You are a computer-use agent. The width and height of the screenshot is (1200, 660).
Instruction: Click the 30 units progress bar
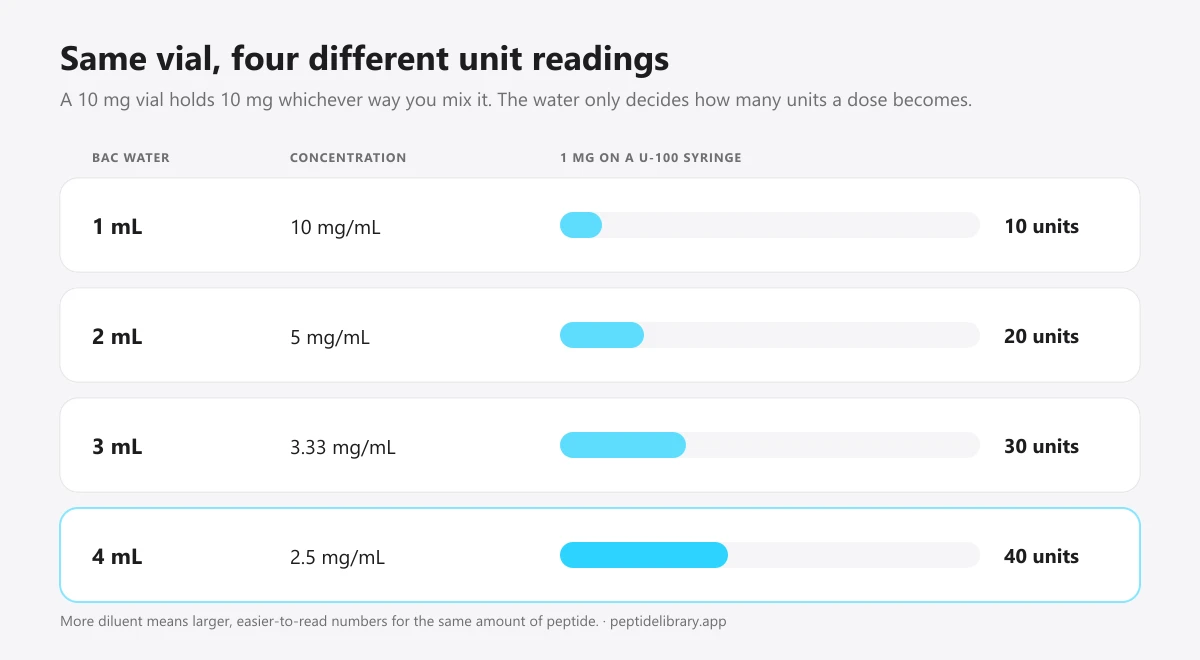770,445
